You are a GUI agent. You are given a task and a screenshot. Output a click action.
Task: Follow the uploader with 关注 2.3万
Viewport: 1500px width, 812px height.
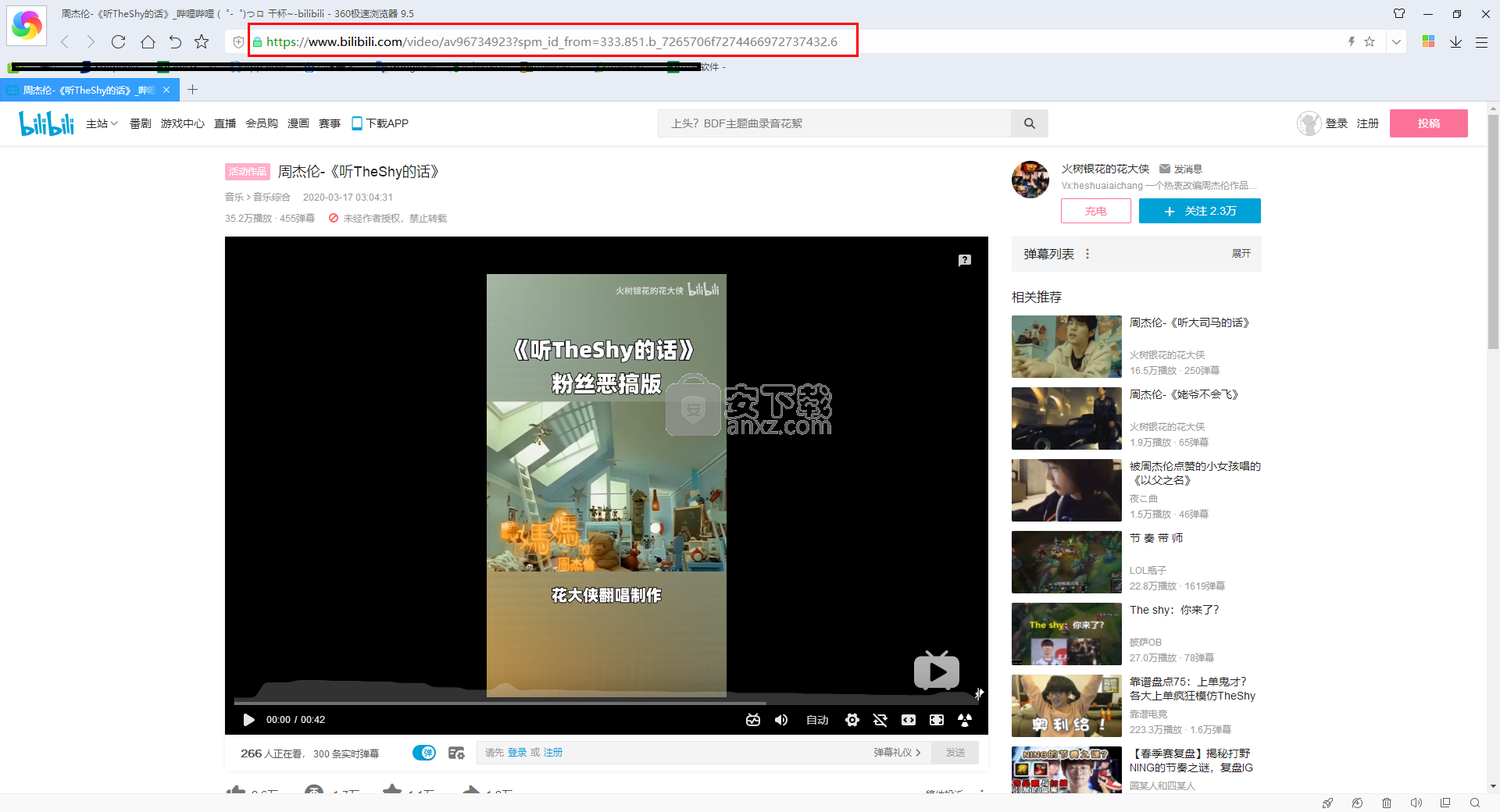point(1200,211)
